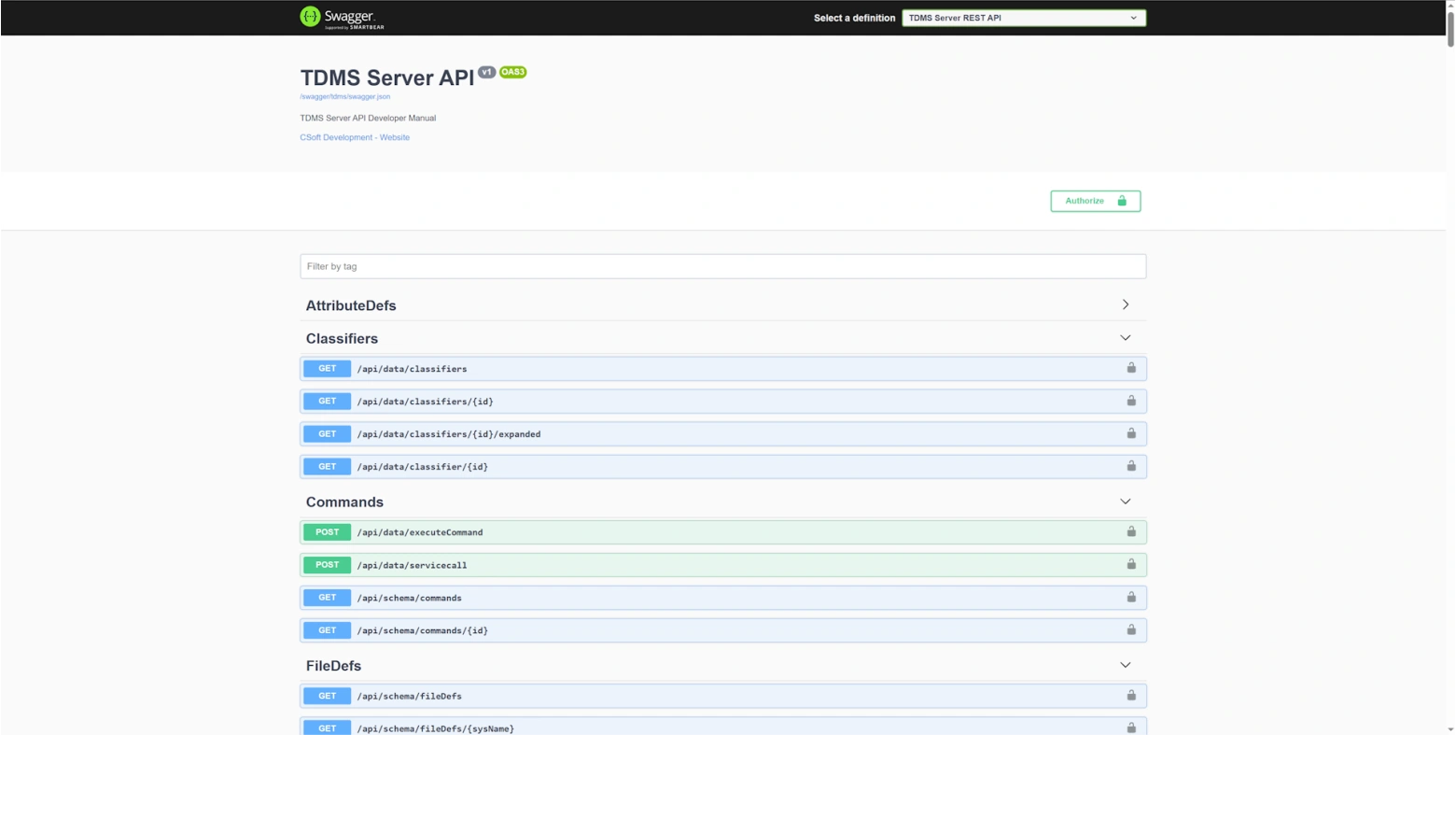Open the /swagger/tdms/swagger.json link
The width and height of the screenshot is (1456, 819).
coord(345,96)
